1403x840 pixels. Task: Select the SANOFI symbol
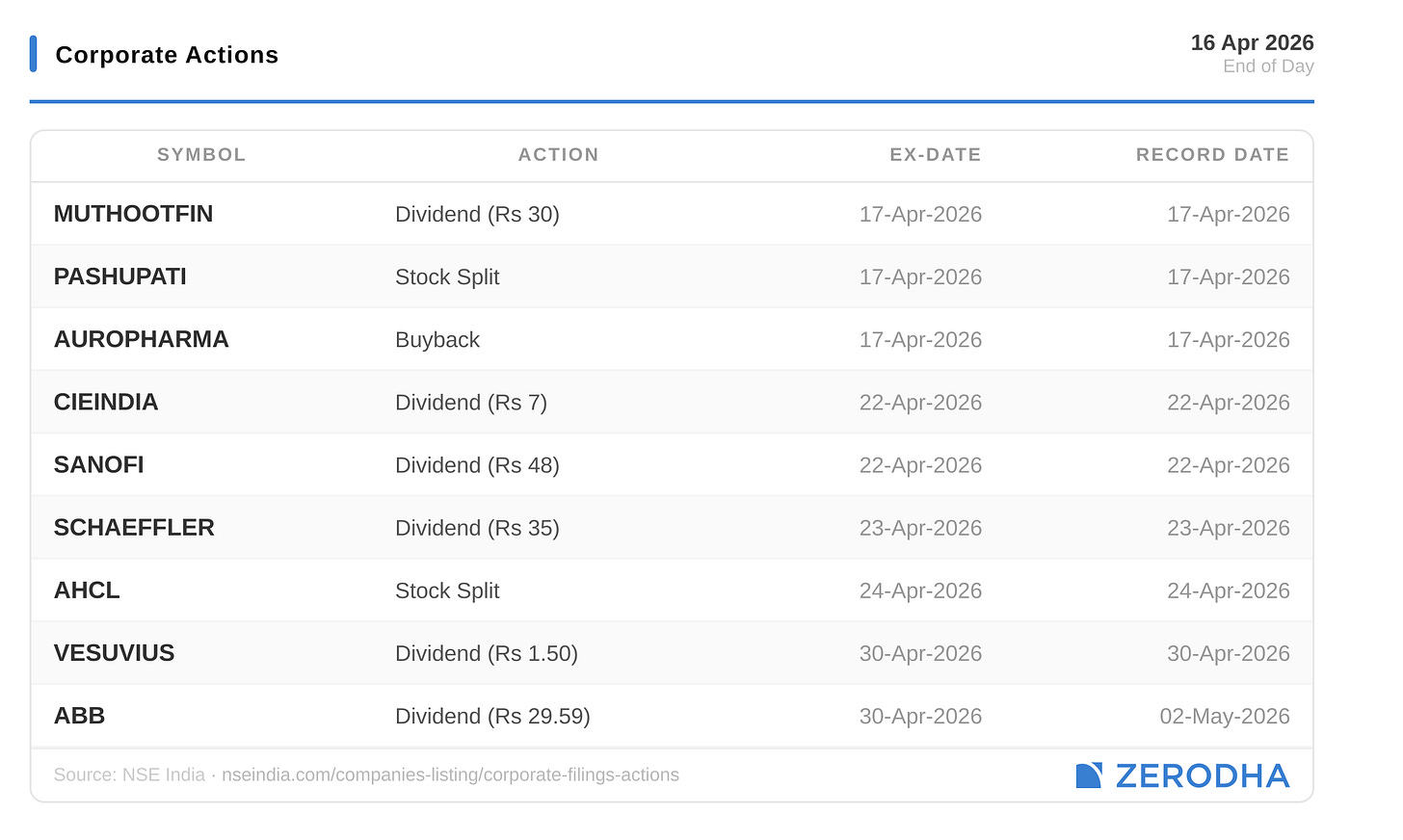[x=99, y=464]
